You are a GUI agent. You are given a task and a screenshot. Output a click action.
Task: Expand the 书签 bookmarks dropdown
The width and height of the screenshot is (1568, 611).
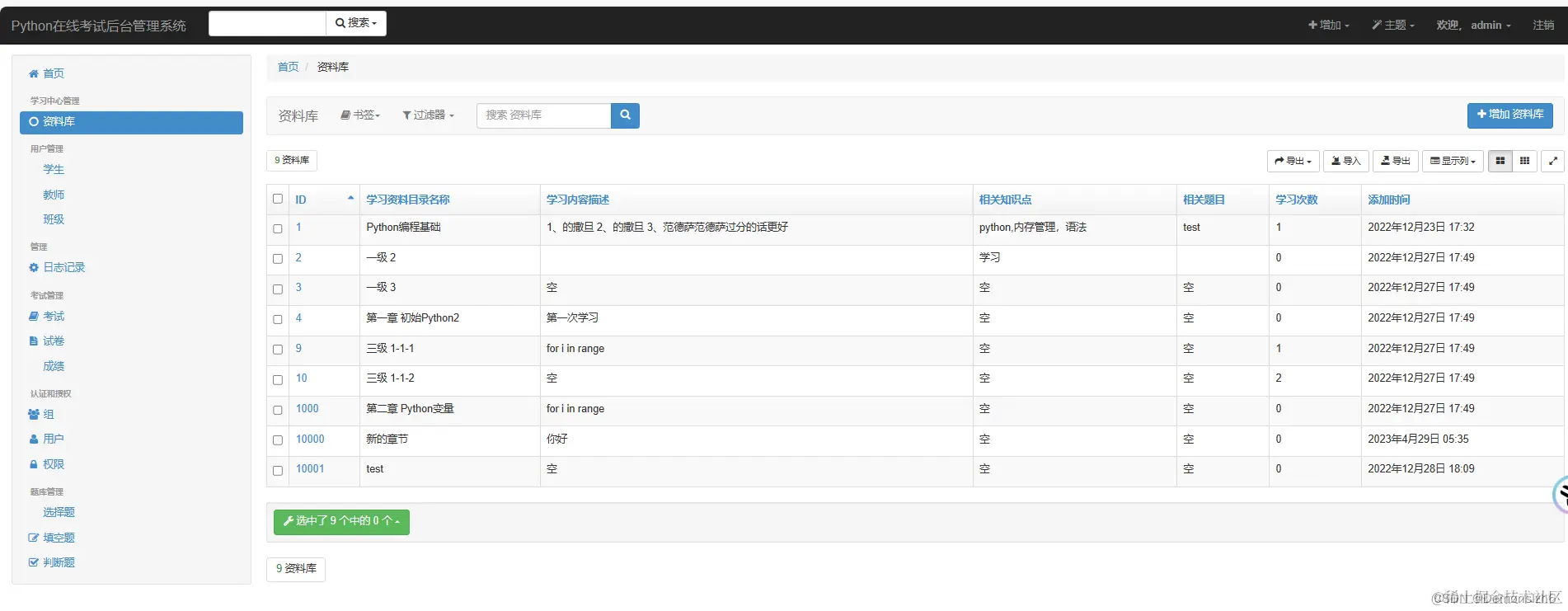click(x=360, y=115)
